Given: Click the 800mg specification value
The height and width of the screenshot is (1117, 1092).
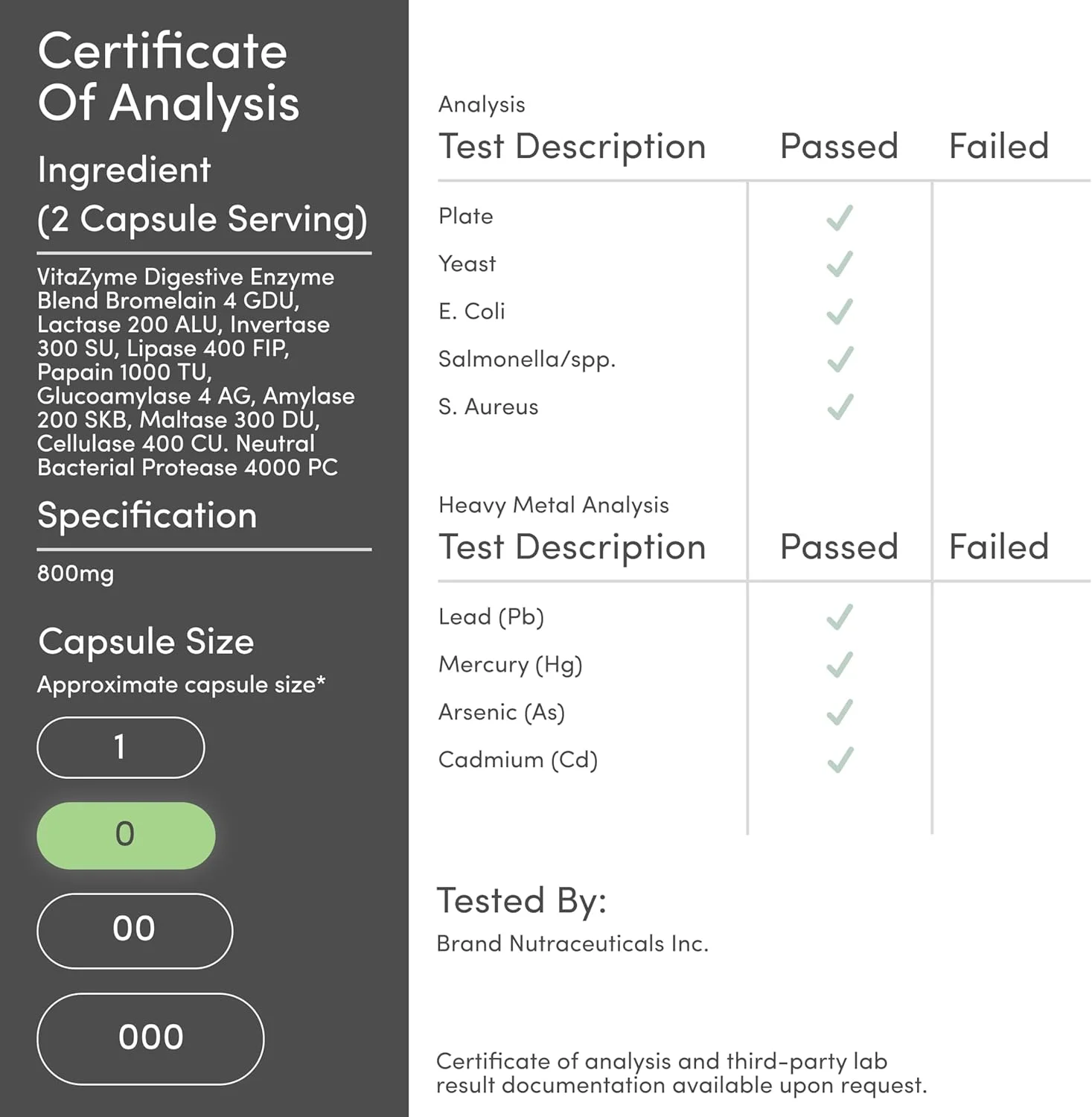Looking at the screenshot, I should click(76, 573).
